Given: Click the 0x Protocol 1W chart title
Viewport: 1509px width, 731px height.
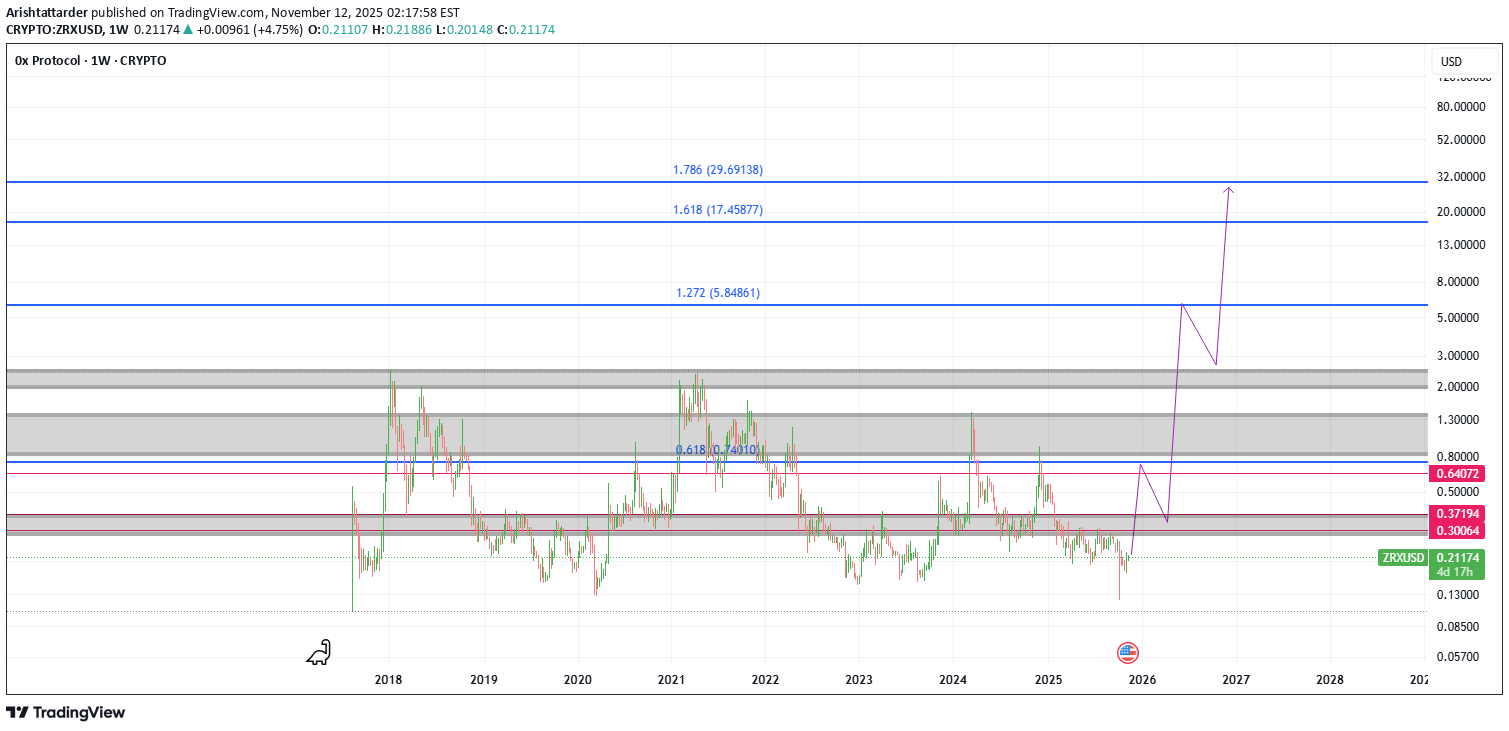Looking at the screenshot, I should click(x=91, y=61).
